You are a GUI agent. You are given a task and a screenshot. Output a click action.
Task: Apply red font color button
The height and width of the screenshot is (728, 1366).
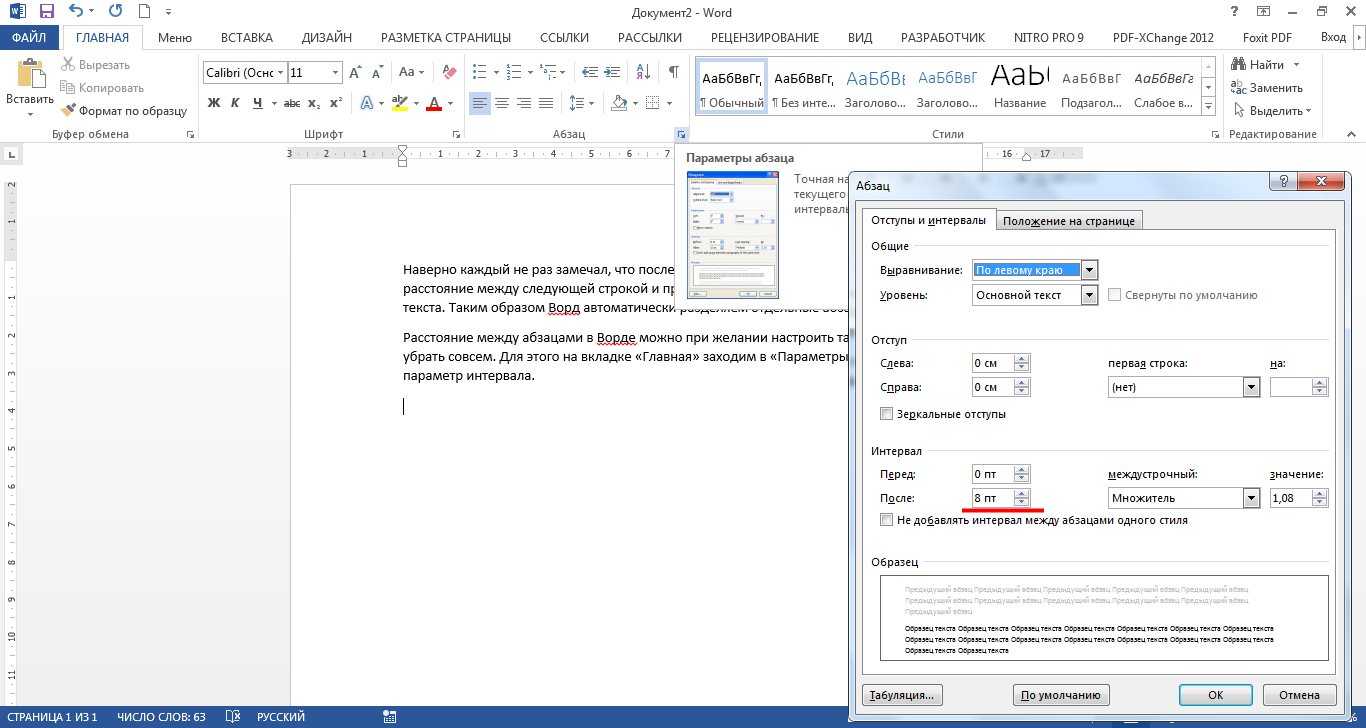tap(433, 103)
